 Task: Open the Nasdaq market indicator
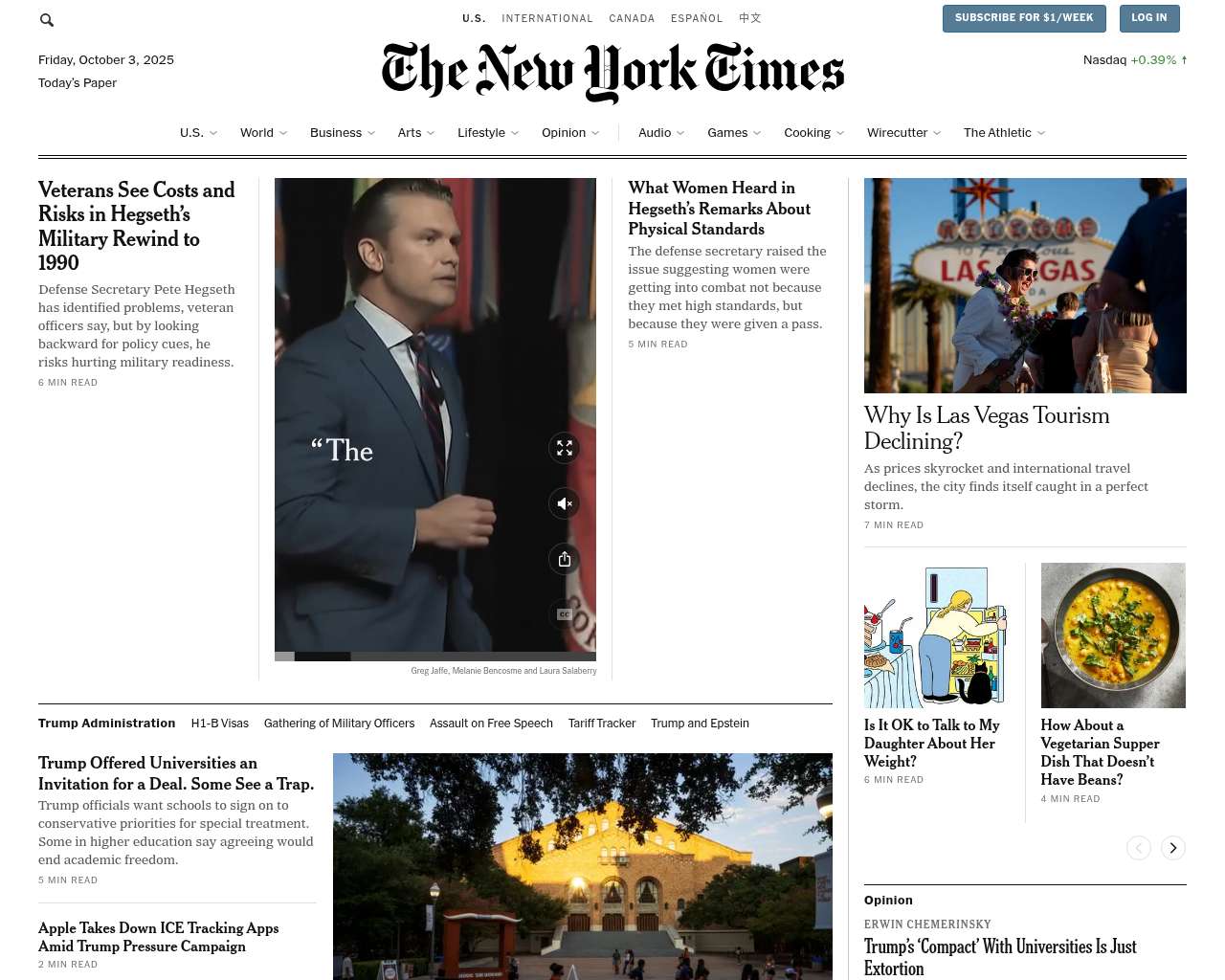(1135, 59)
